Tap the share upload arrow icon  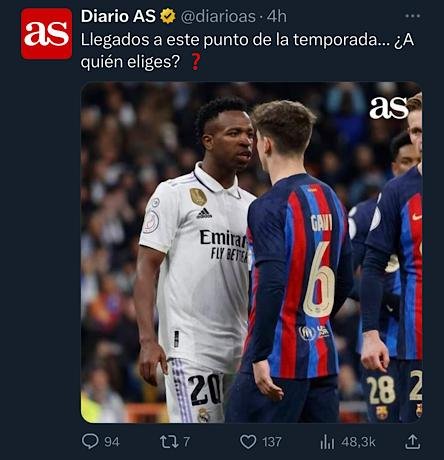point(412,441)
